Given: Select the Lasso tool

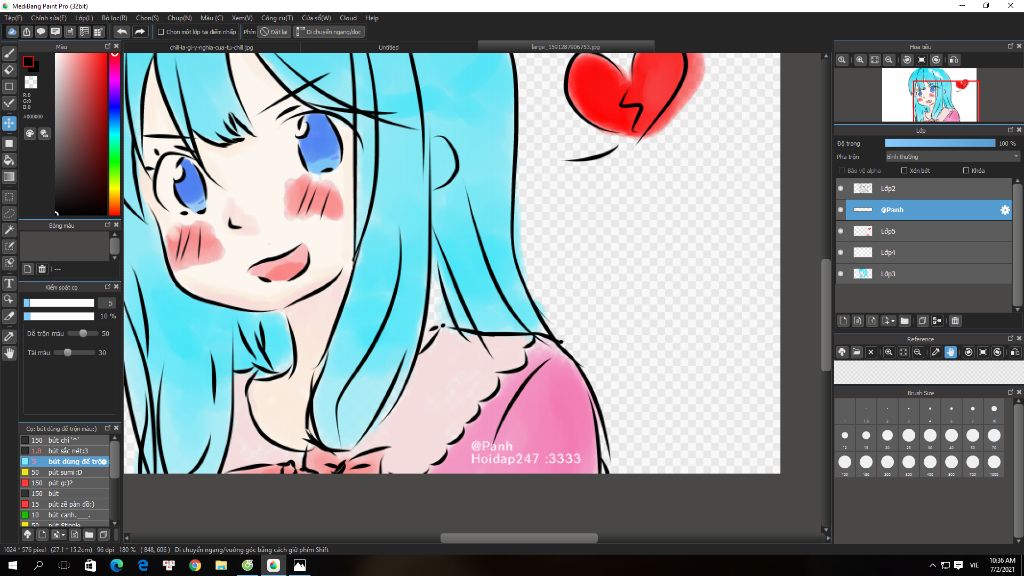Looking at the screenshot, I should pos(9,214).
